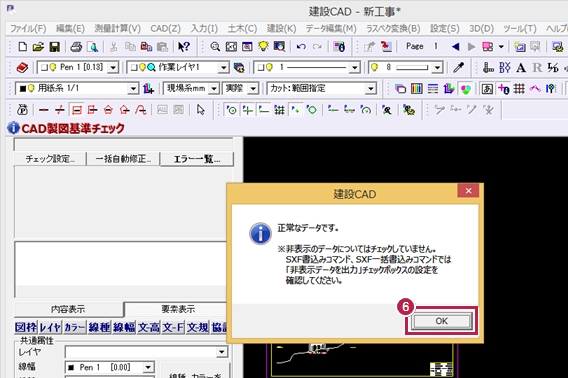
Task: Click the 一括自動修正... button
Action: (123, 159)
